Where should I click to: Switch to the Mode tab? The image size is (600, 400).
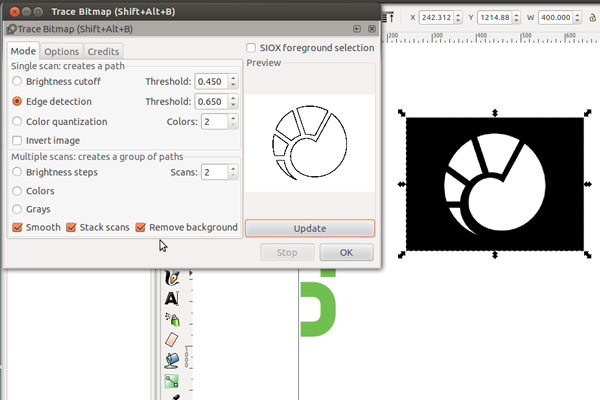23,51
